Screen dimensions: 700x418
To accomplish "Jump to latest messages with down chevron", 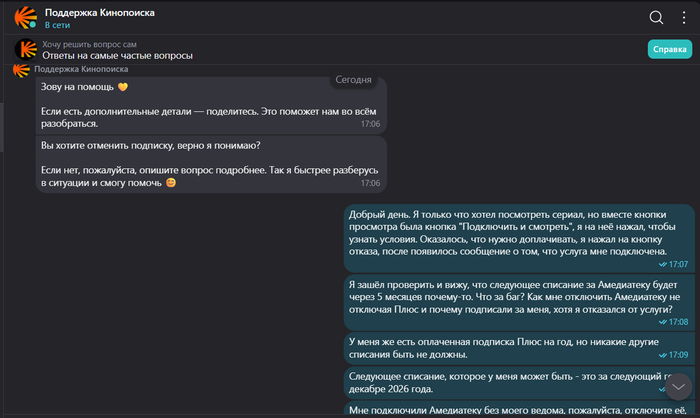I will [678, 386].
